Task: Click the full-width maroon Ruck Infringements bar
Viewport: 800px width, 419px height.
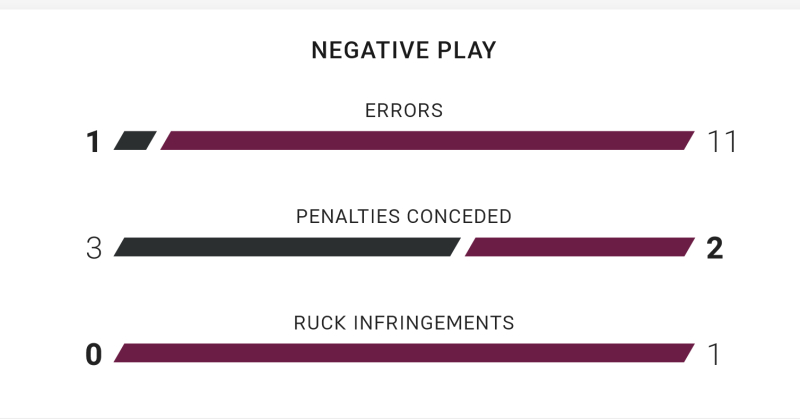Action: [404, 353]
